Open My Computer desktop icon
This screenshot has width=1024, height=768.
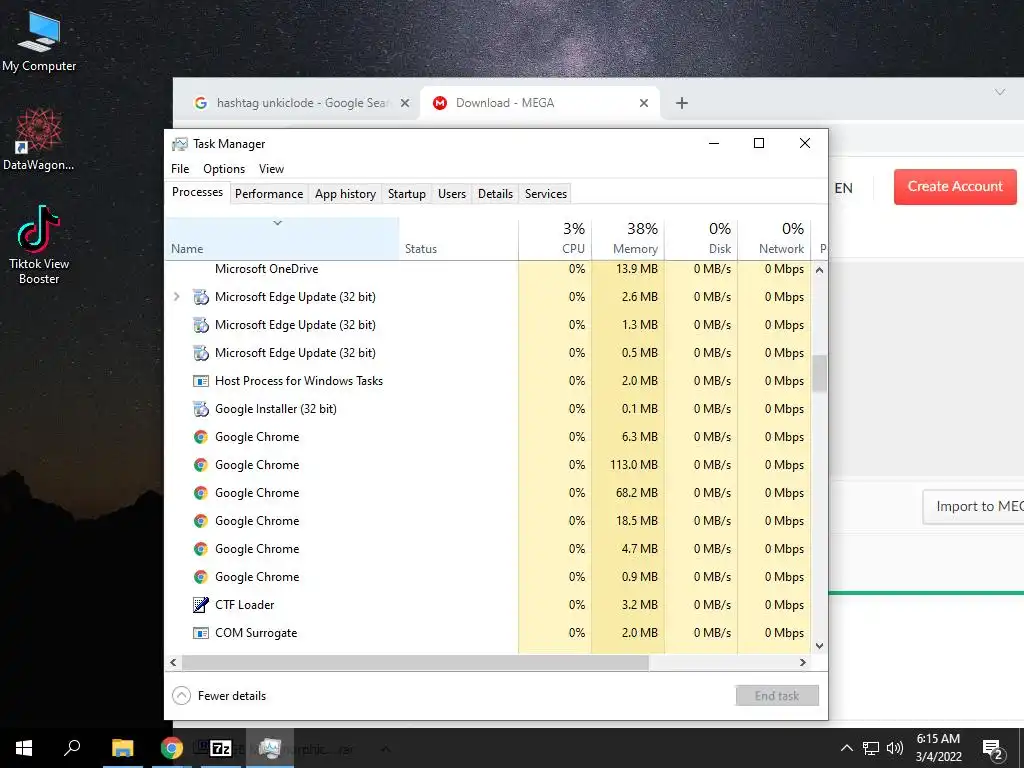click(39, 42)
